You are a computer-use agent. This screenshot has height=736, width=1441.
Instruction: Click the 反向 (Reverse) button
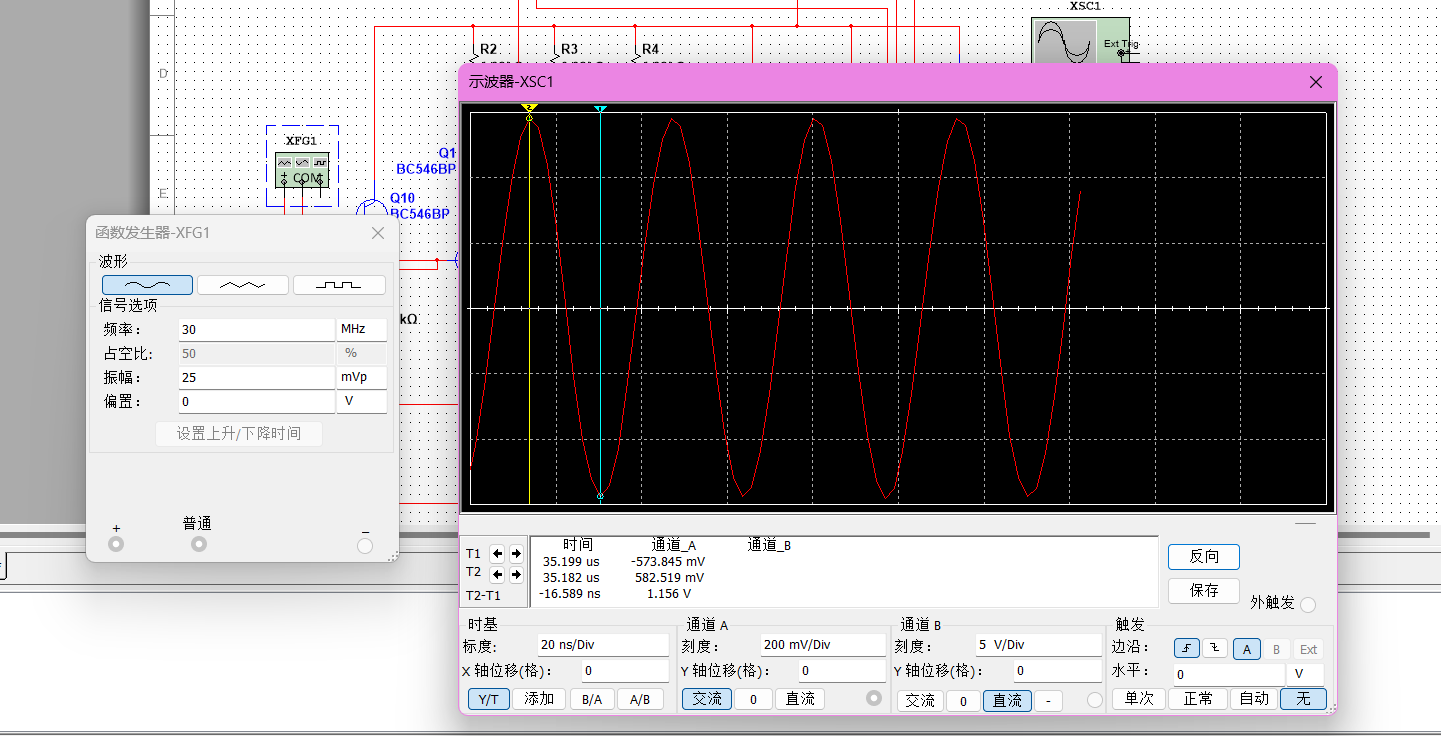point(1204,557)
